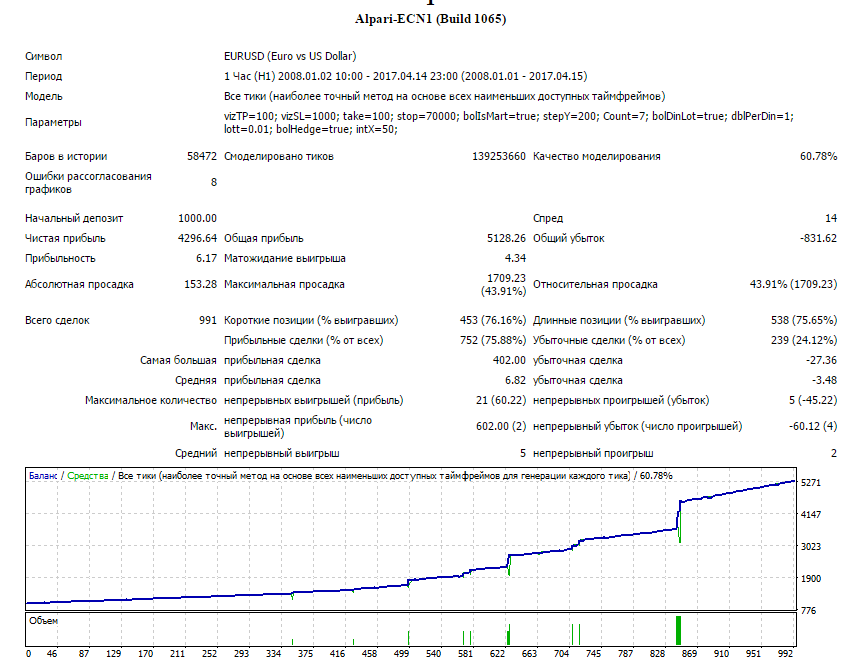Select Прибыльность value 6.17
Viewport: 856px width, 665px height.
click(x=206, y=259)
